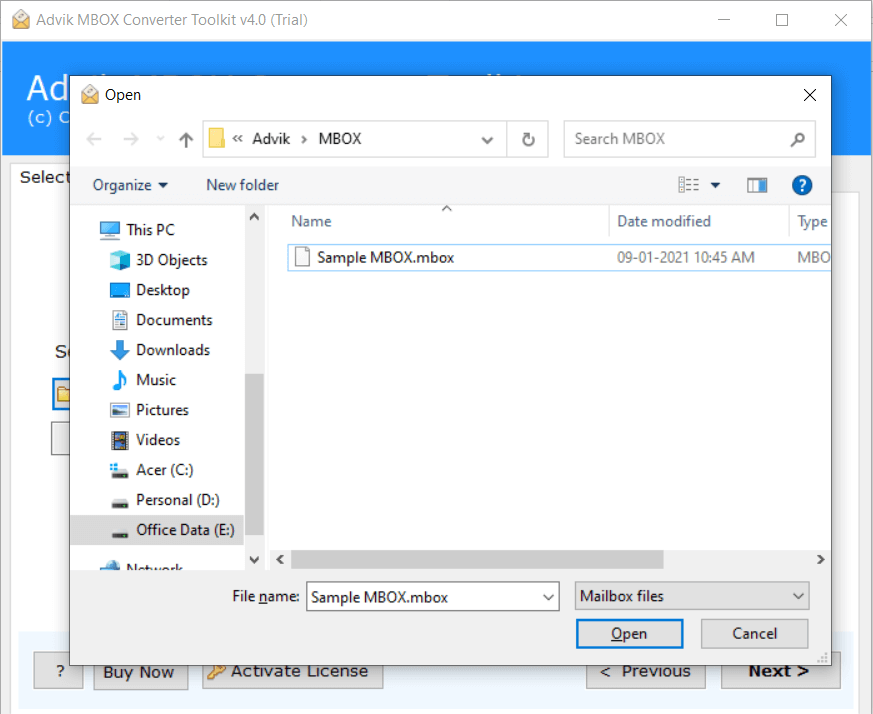Click date 09-01-2021 10:45 AM cell
Screen dimensions: 873x714
[x=685, y=257]
